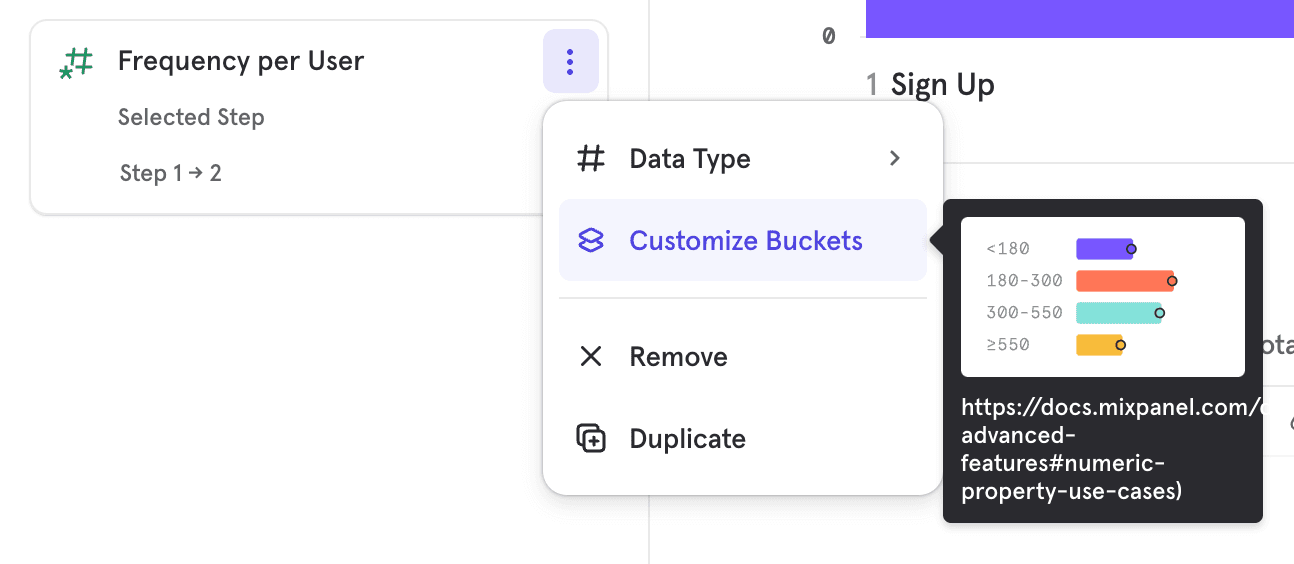Click the Sign Up step label
This screenshot has height=564, width=1294.
click(x=942, y=85)
